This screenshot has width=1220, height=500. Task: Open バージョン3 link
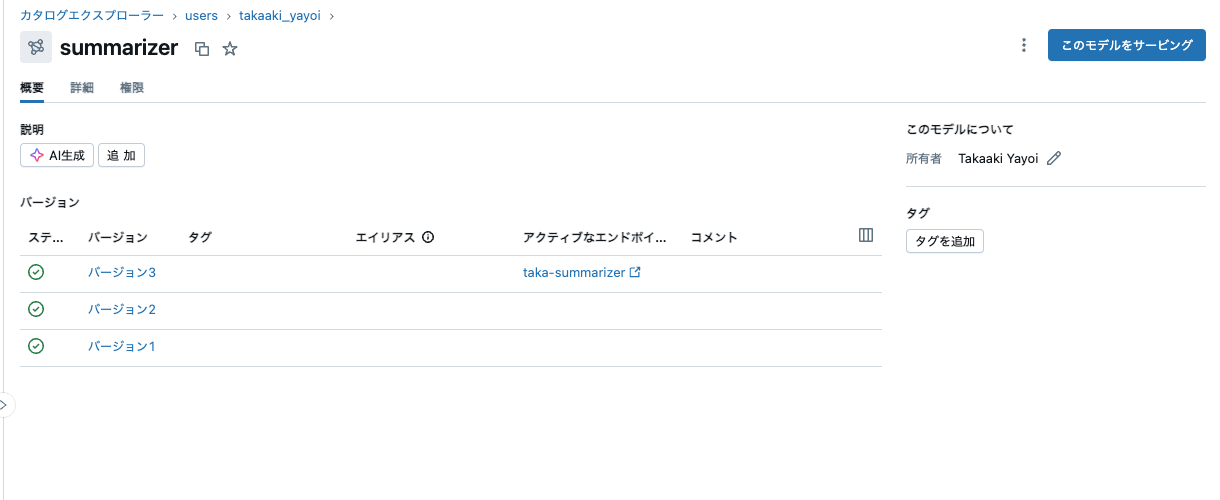pos(122,272)
